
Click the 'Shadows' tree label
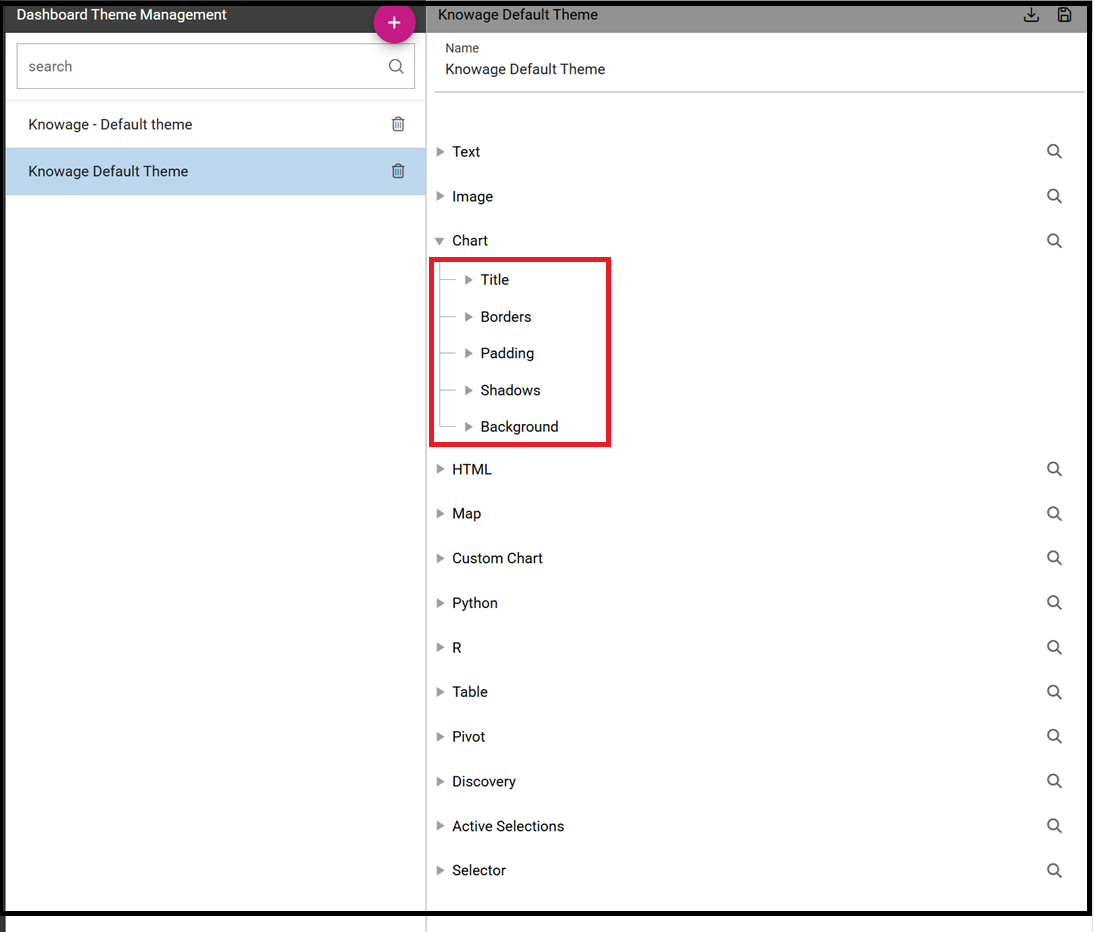tap(510, 390)
